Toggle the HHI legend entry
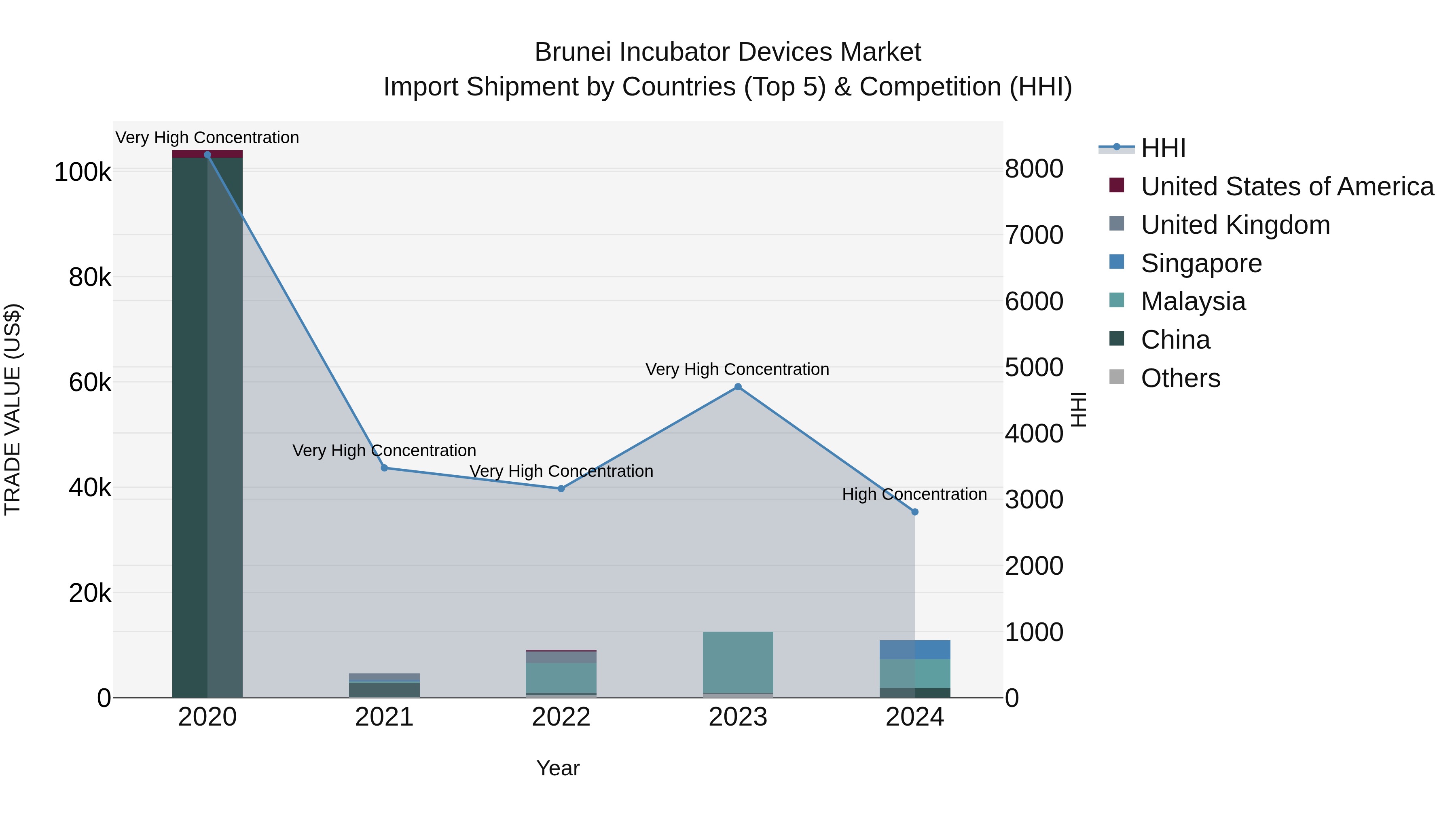This screenshot has height=819, width=1456. [x=1142, y=148]
